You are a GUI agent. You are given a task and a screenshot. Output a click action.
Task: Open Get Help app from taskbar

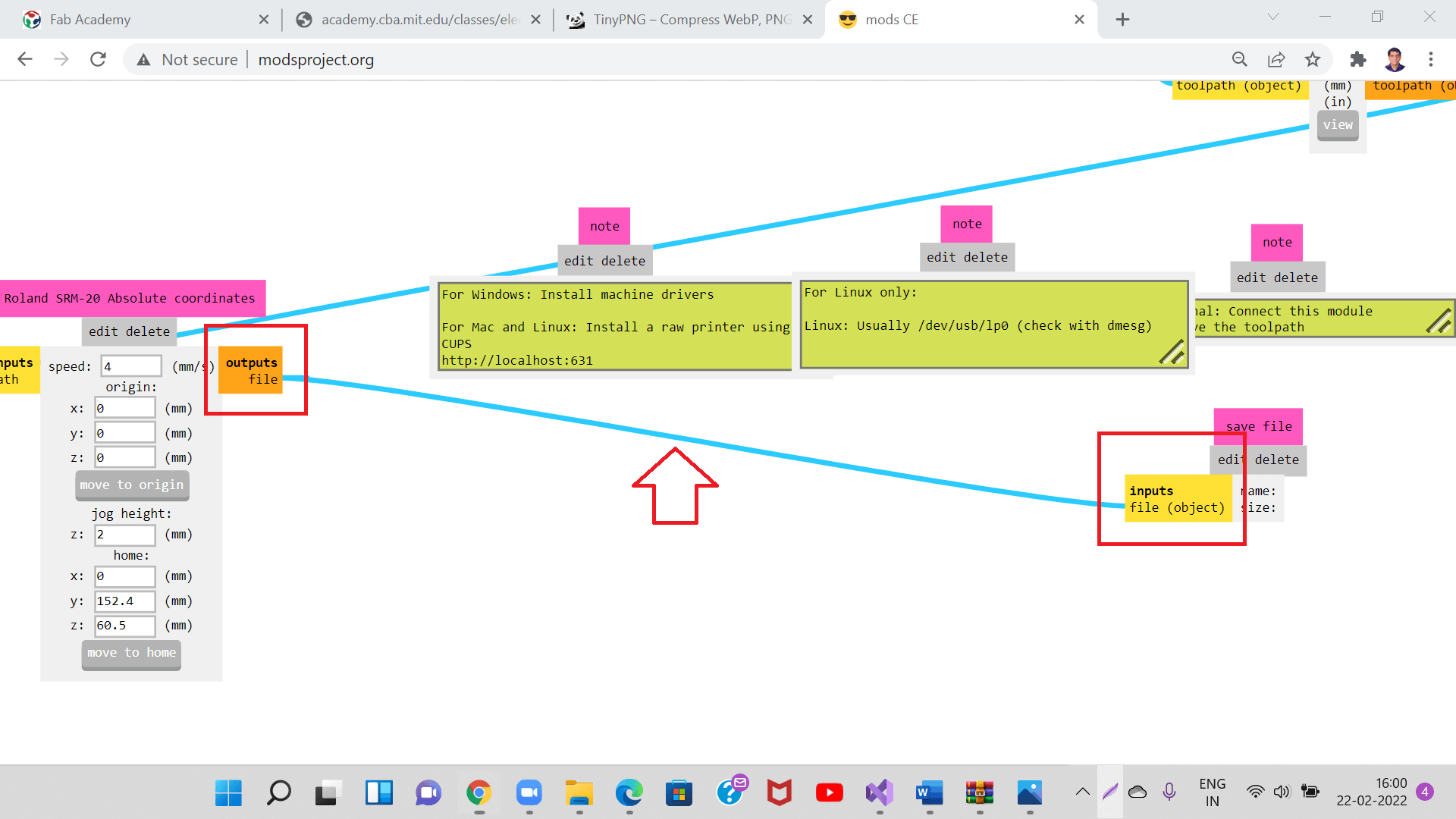730,792
